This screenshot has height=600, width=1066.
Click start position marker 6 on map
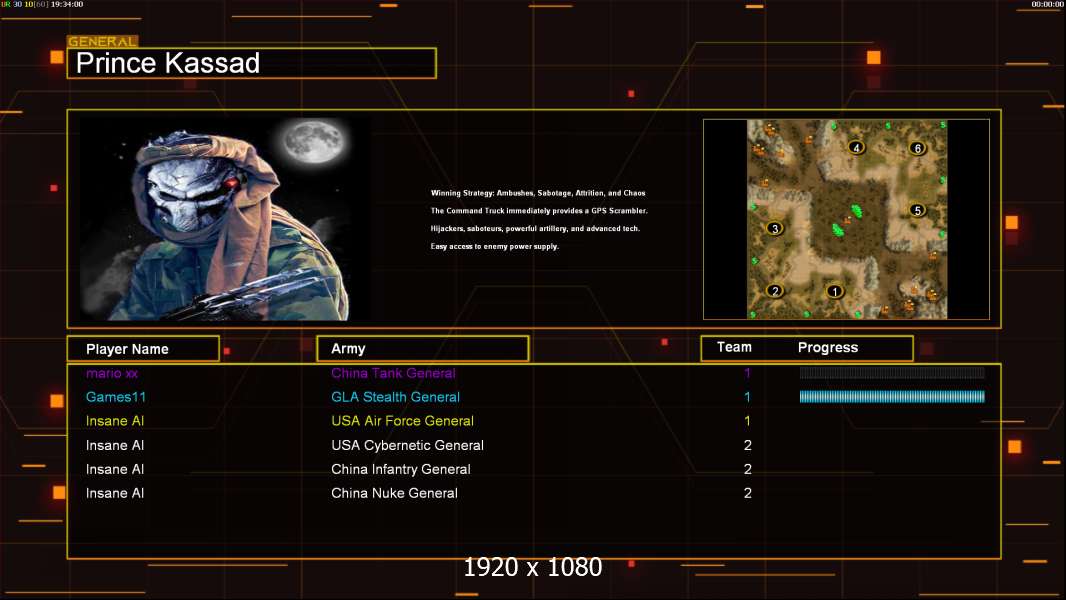[918, 148]
